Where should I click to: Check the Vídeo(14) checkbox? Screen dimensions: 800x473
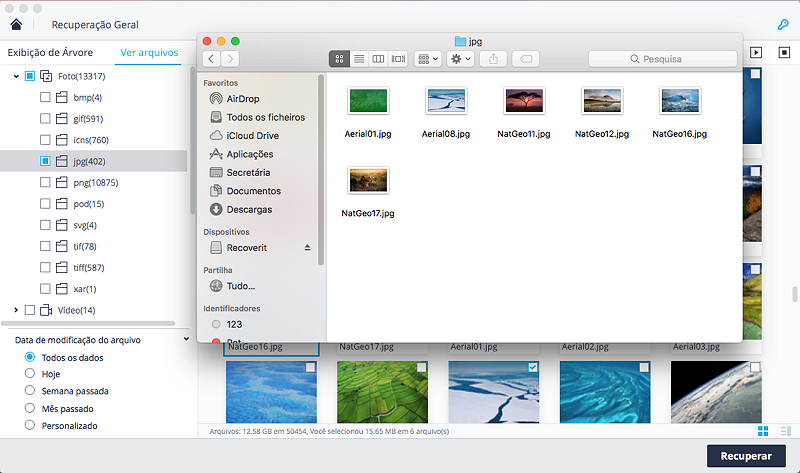[30, 310]
